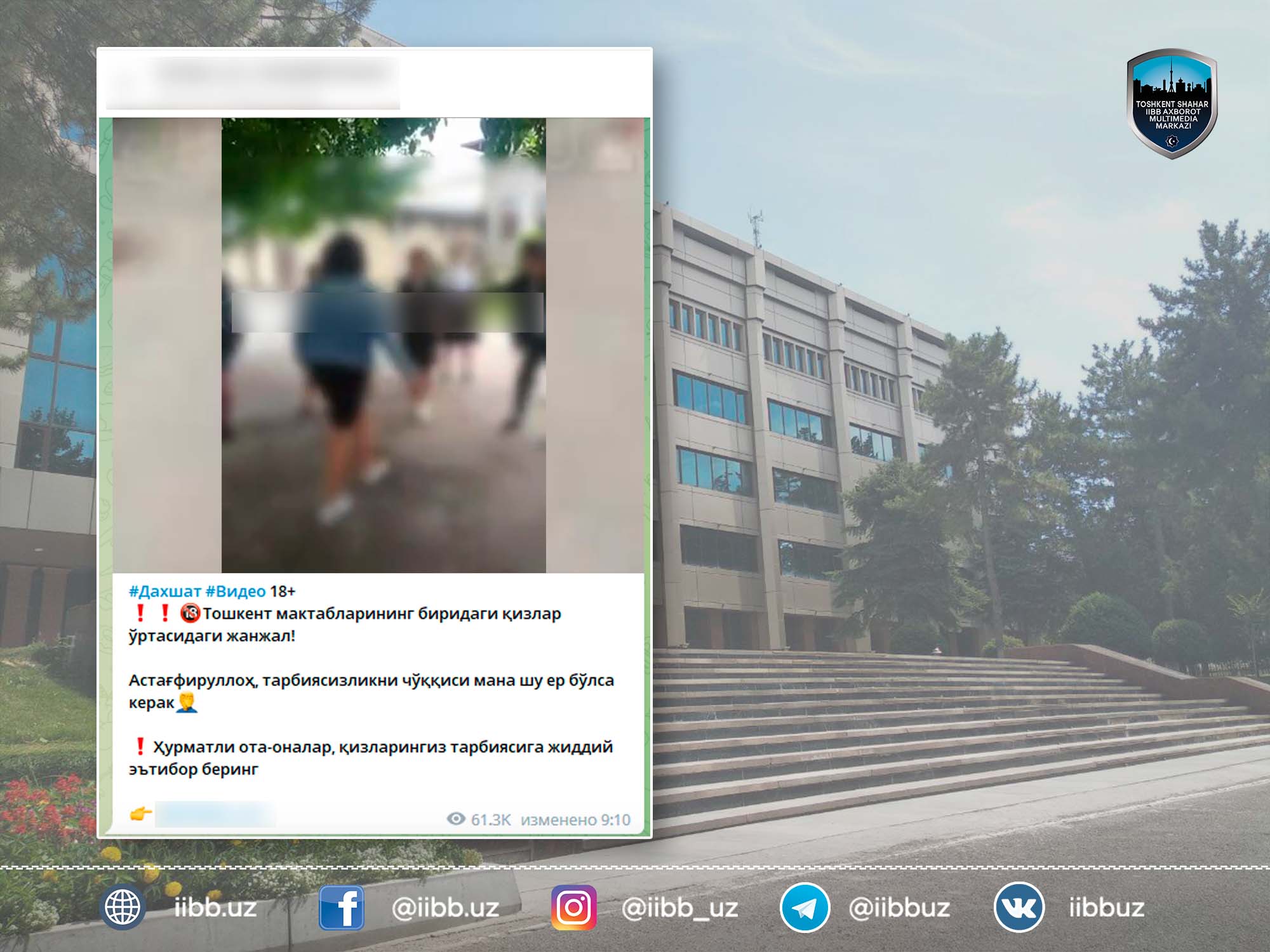The width and height of the screenshot is (1270, 952).
Task: Open the iibbuz VK handle
Action: click(x=1106, y=908)
